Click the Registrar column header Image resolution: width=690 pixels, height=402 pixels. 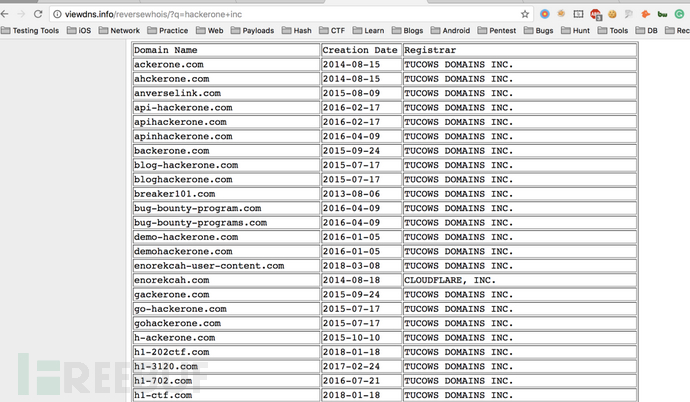point(520,50)
